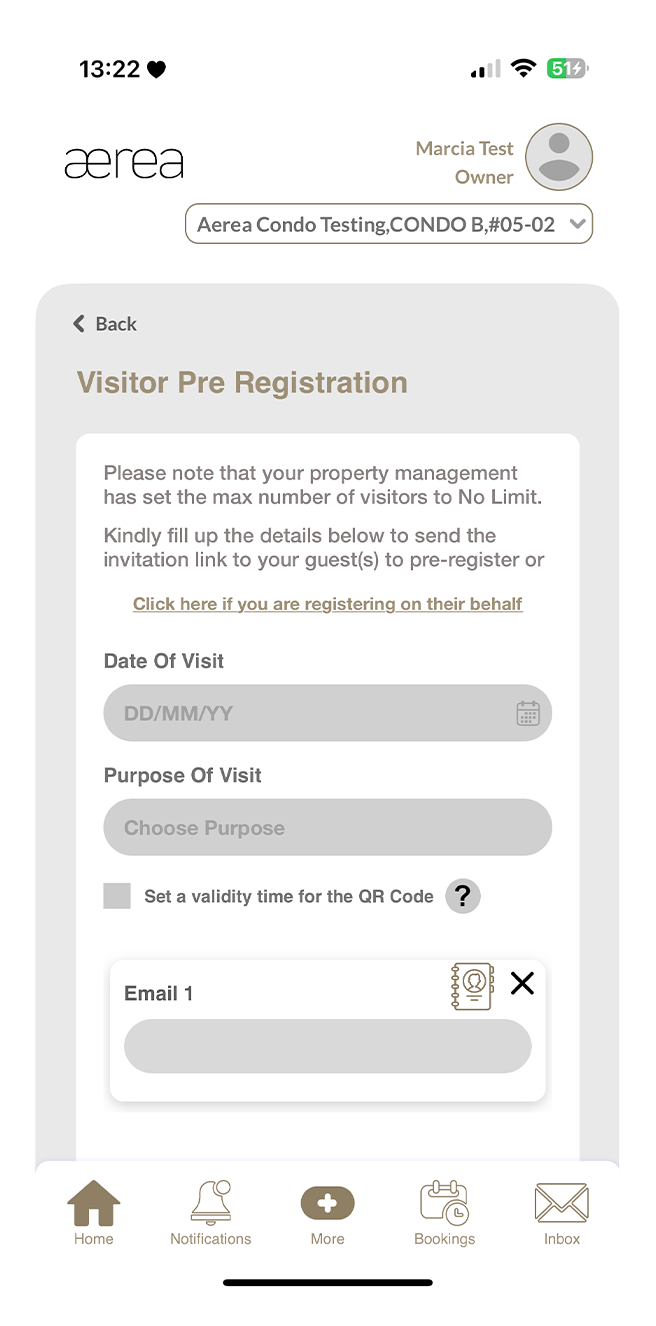Go back using the Back chevron
Image resolution: width=656 pixels, height=1326 pixels.
pos(103,323)
